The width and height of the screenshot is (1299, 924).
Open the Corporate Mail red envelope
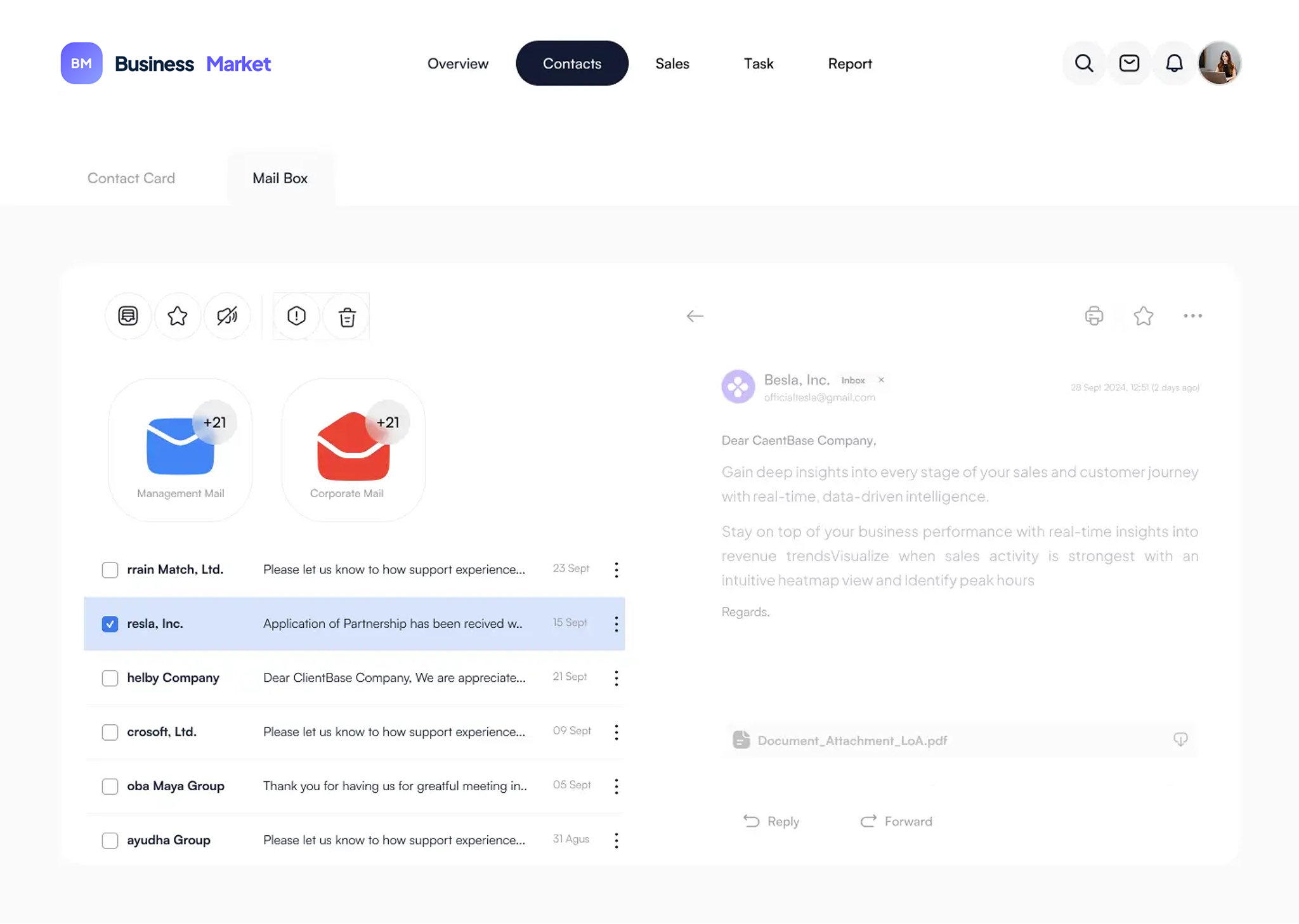pos(353,446)
